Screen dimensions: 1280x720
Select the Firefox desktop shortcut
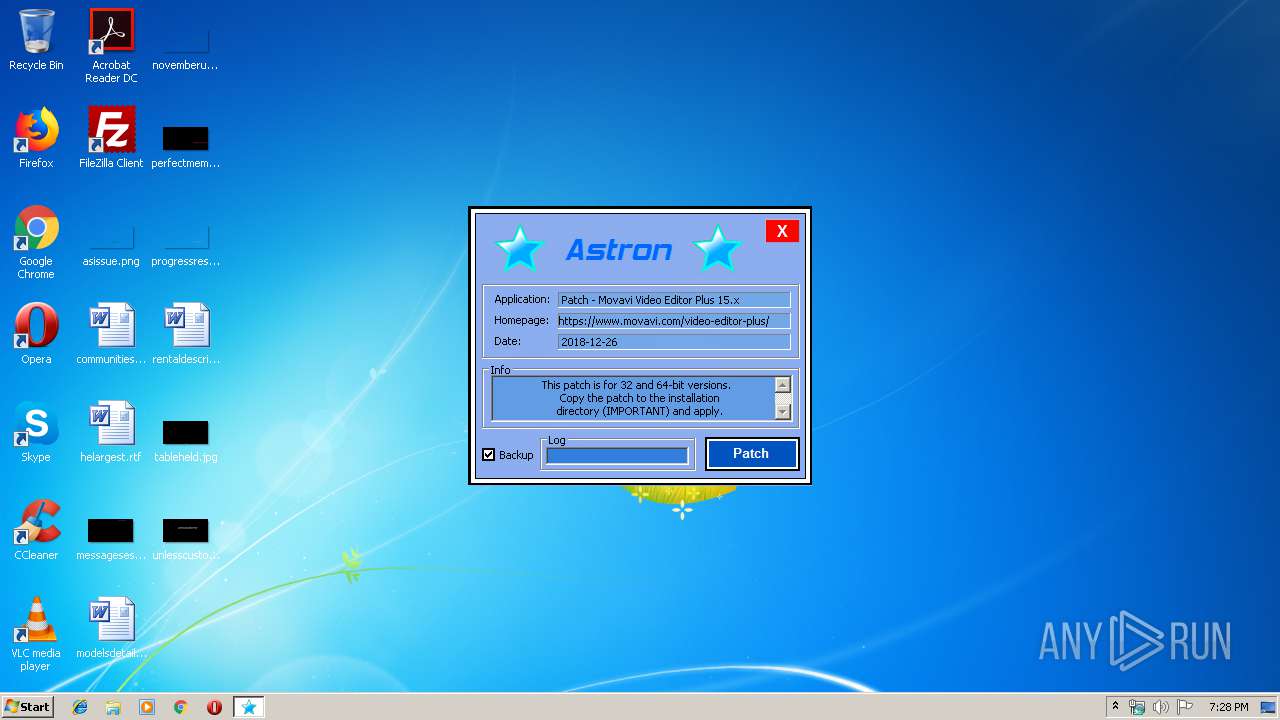coord(36,138)
